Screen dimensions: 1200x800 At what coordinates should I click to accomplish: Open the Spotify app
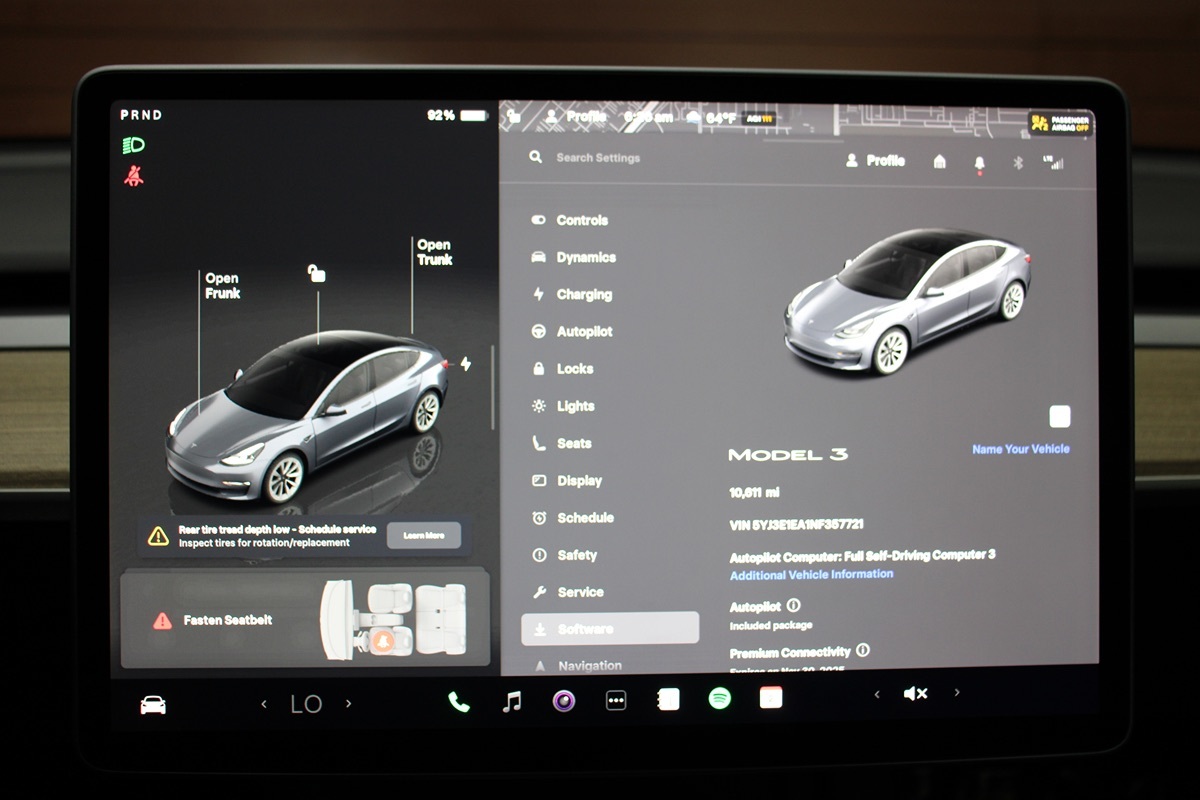(x=719, y=699)
